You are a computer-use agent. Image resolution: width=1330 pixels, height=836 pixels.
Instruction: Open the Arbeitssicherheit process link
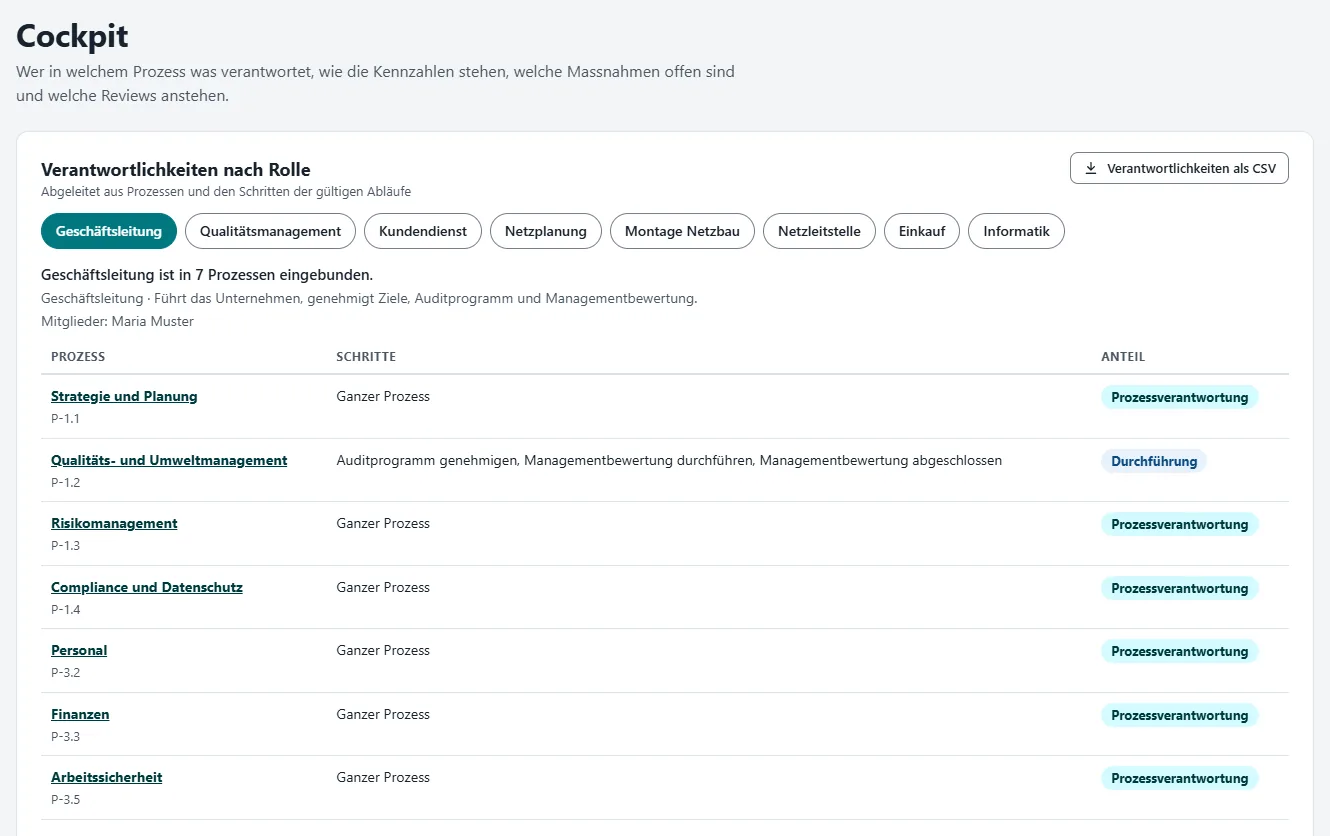(x=106, y=777)
